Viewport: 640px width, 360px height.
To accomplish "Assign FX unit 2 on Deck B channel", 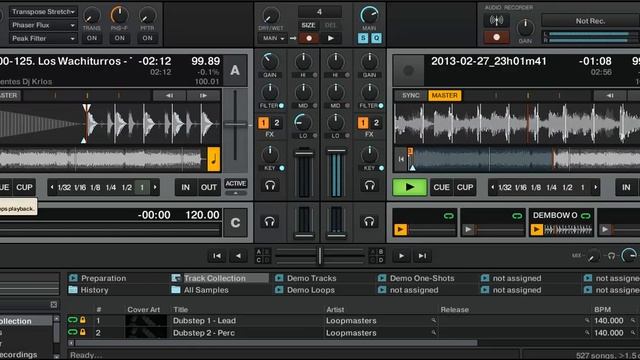I will point(376,123).
